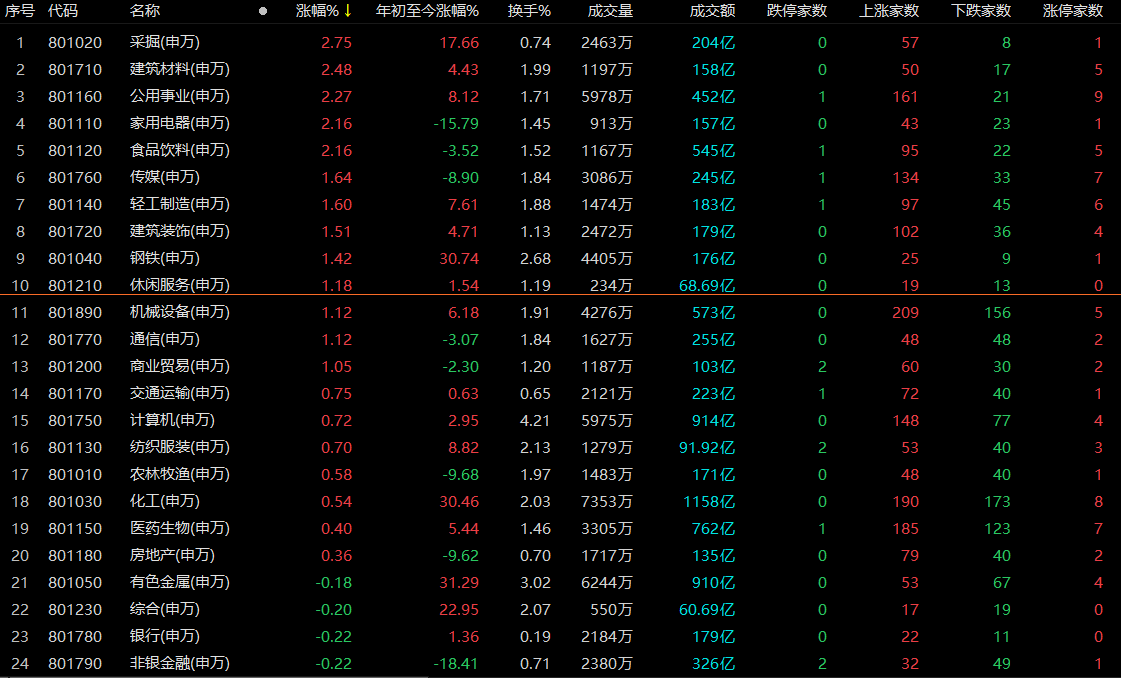Click code 801160 cell
Screen dimensions: 1121x678
pyautogui.click(x=75, y=97)
